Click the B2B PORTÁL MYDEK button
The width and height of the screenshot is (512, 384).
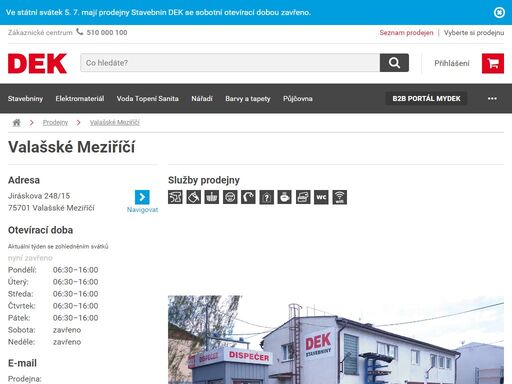(426, 99)
